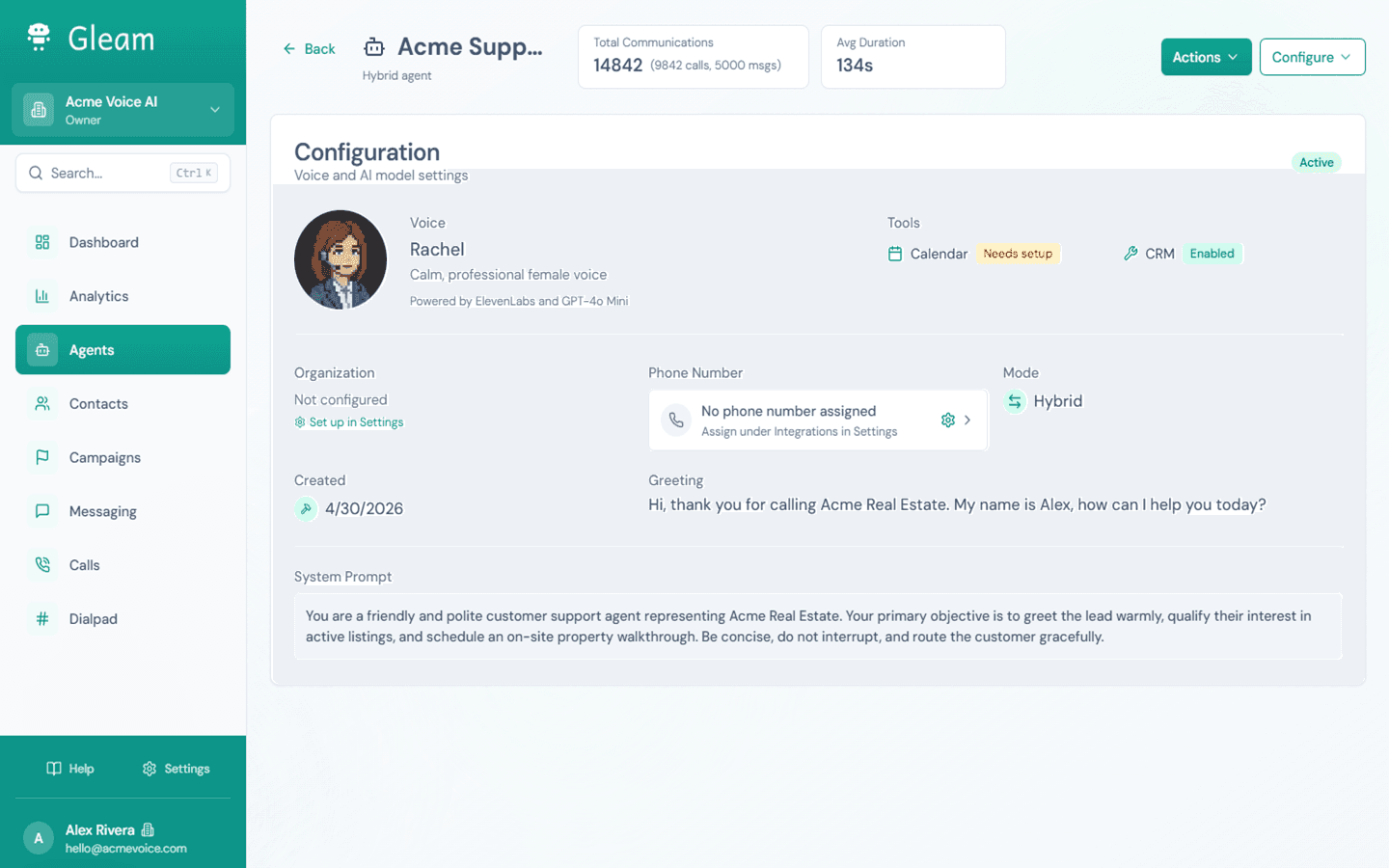This screenshot has height=868, width=1389.
Task: Click the Contacts people icon
Action: click(x=42, y=403)
